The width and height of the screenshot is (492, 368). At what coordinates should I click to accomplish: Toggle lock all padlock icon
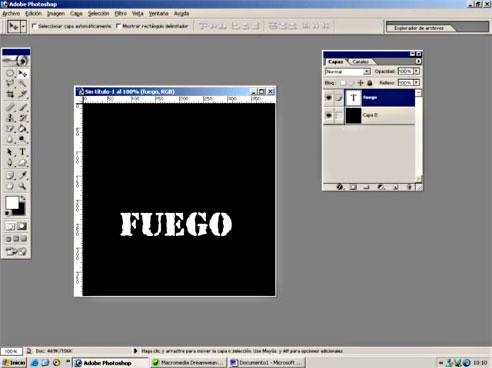click(369, 83)
